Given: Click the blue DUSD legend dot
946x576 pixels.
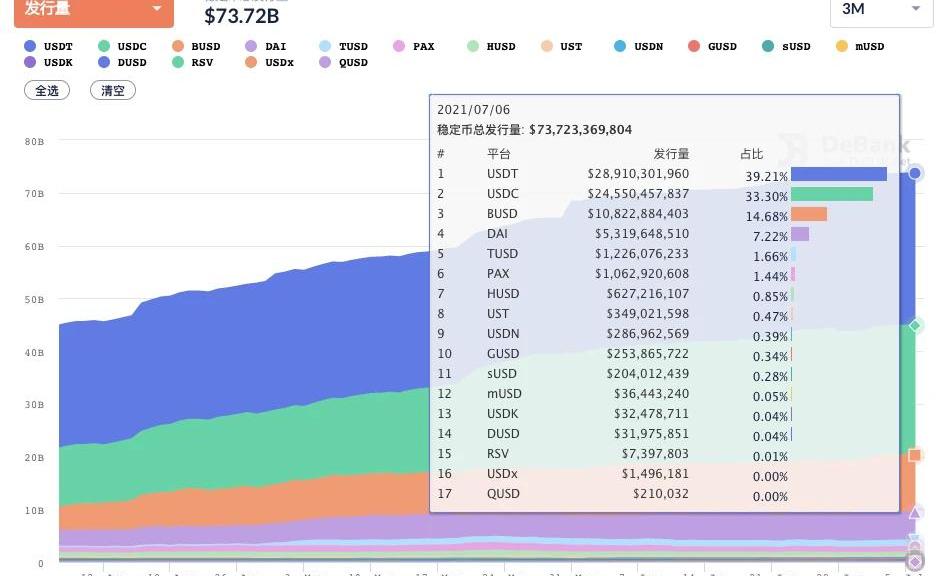Looking at the screenshot, I should coord(104,62).
